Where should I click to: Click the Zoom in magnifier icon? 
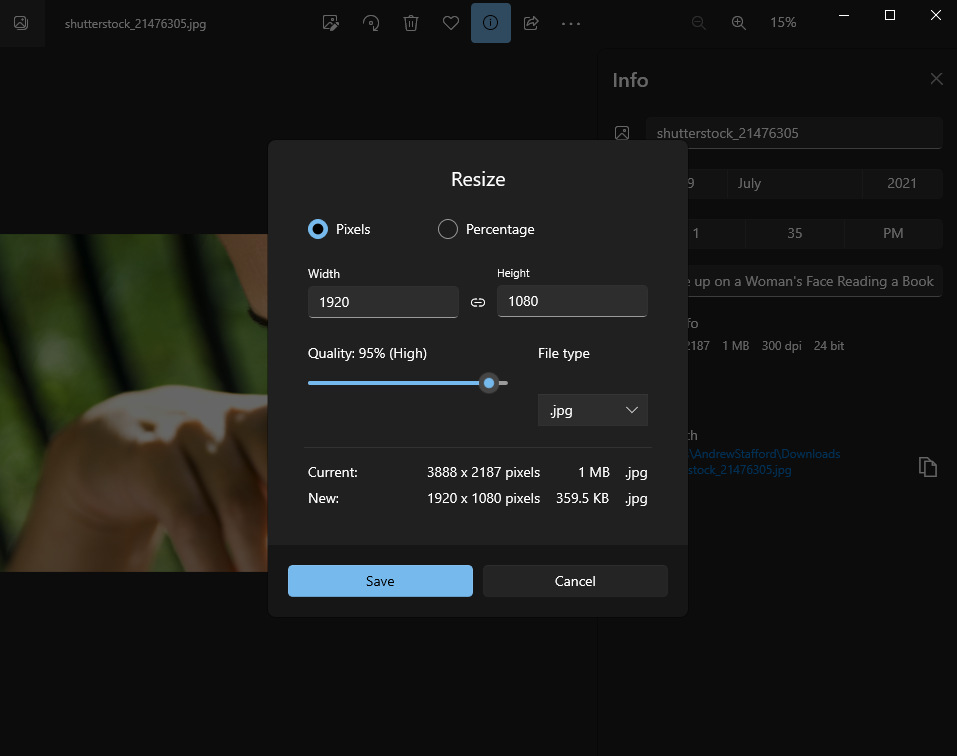pyautogui.click(x=739, y=22)
